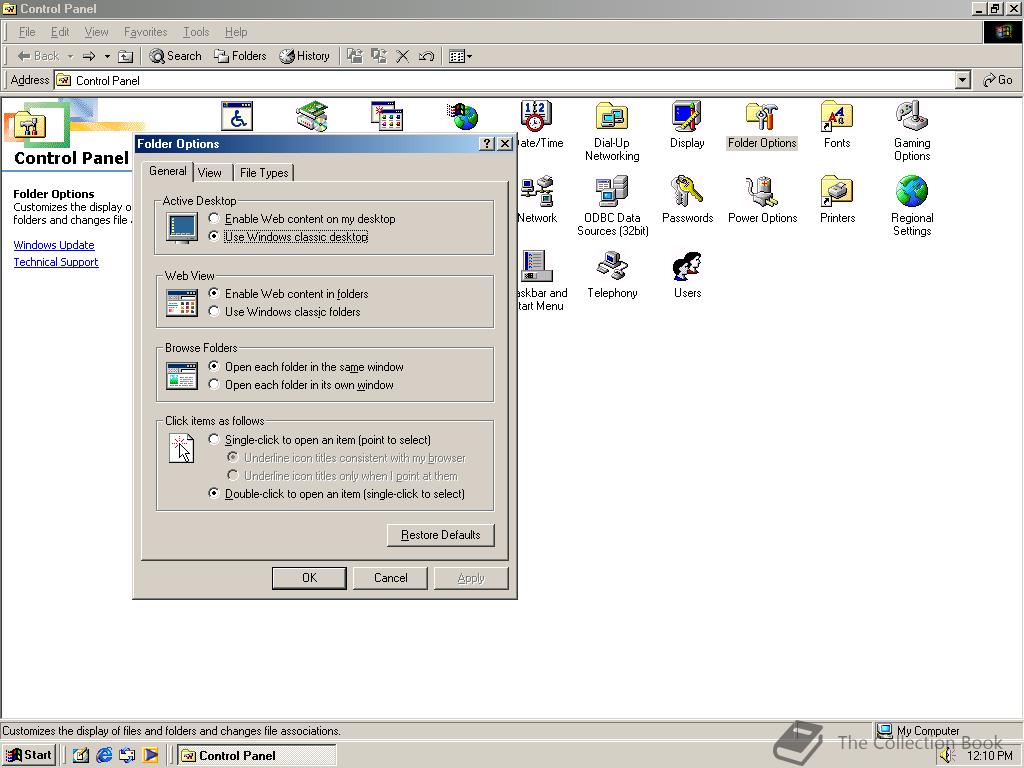Click the Up one level button
Screen dimensions: 1024x768
tap(125, 56)
